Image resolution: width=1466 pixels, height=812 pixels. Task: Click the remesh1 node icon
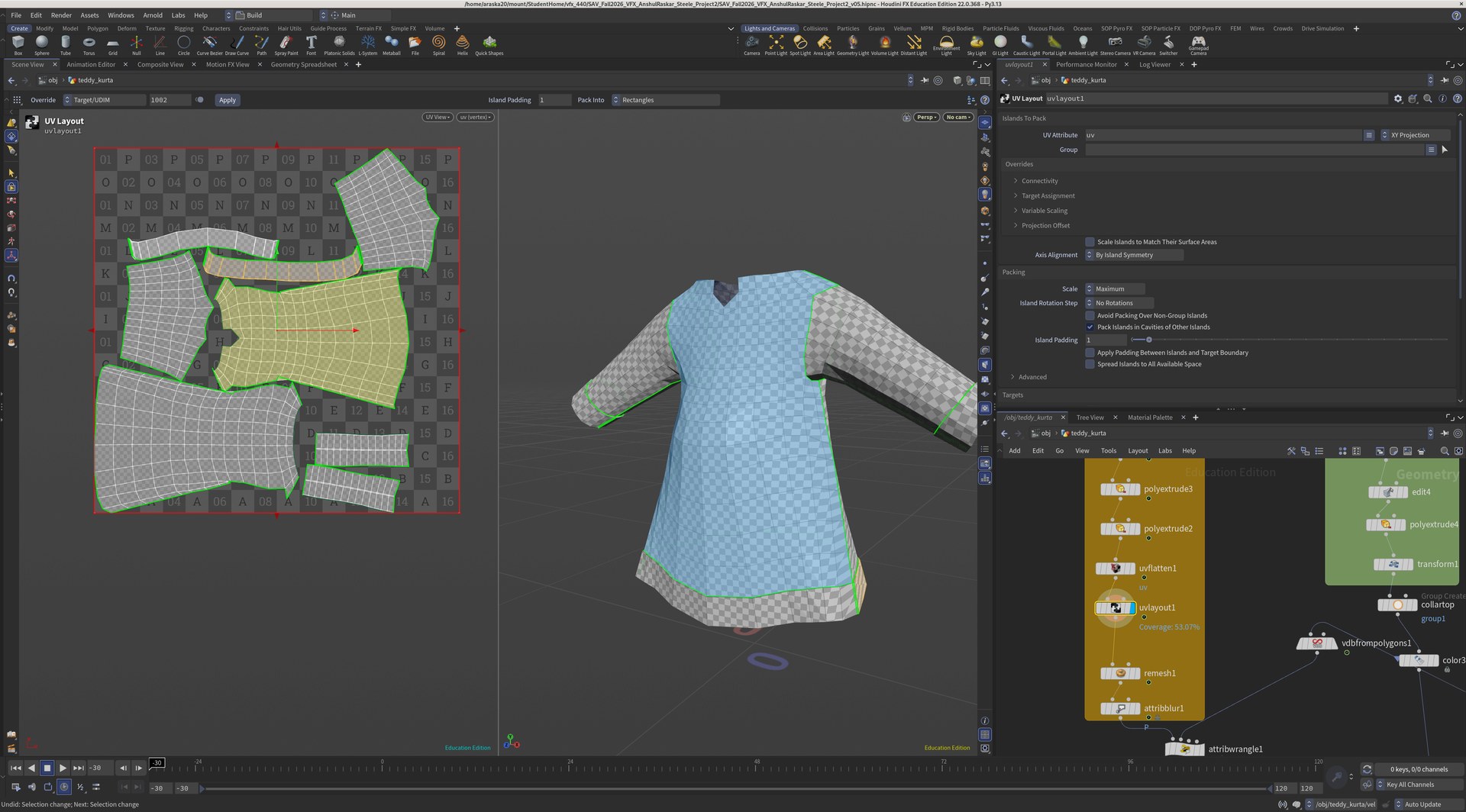pyautogui.click(x=1120, y=673)
